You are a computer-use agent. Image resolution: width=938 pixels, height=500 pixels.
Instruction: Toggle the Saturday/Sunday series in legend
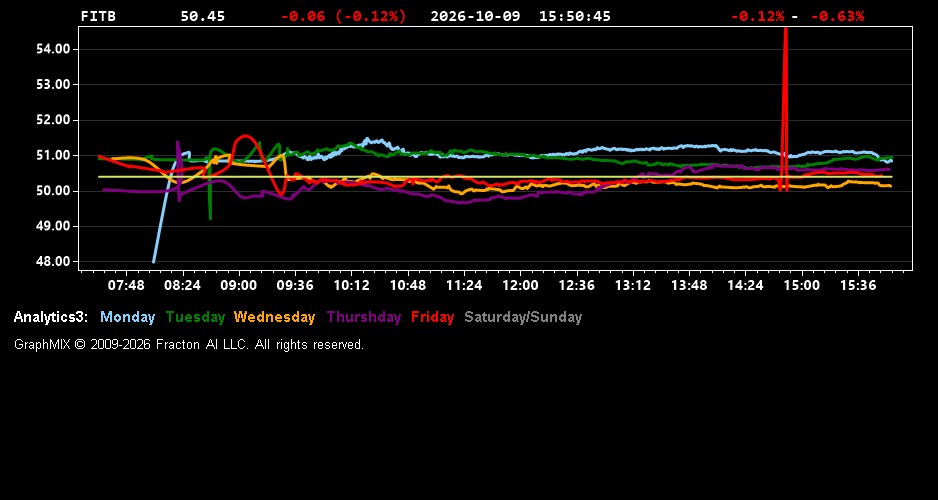[523, 318]
